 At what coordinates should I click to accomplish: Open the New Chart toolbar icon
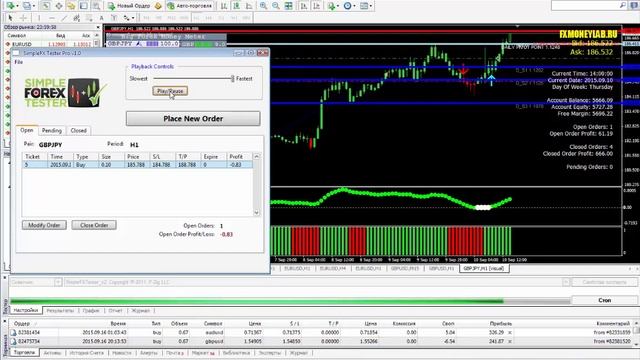coord(10,6)
